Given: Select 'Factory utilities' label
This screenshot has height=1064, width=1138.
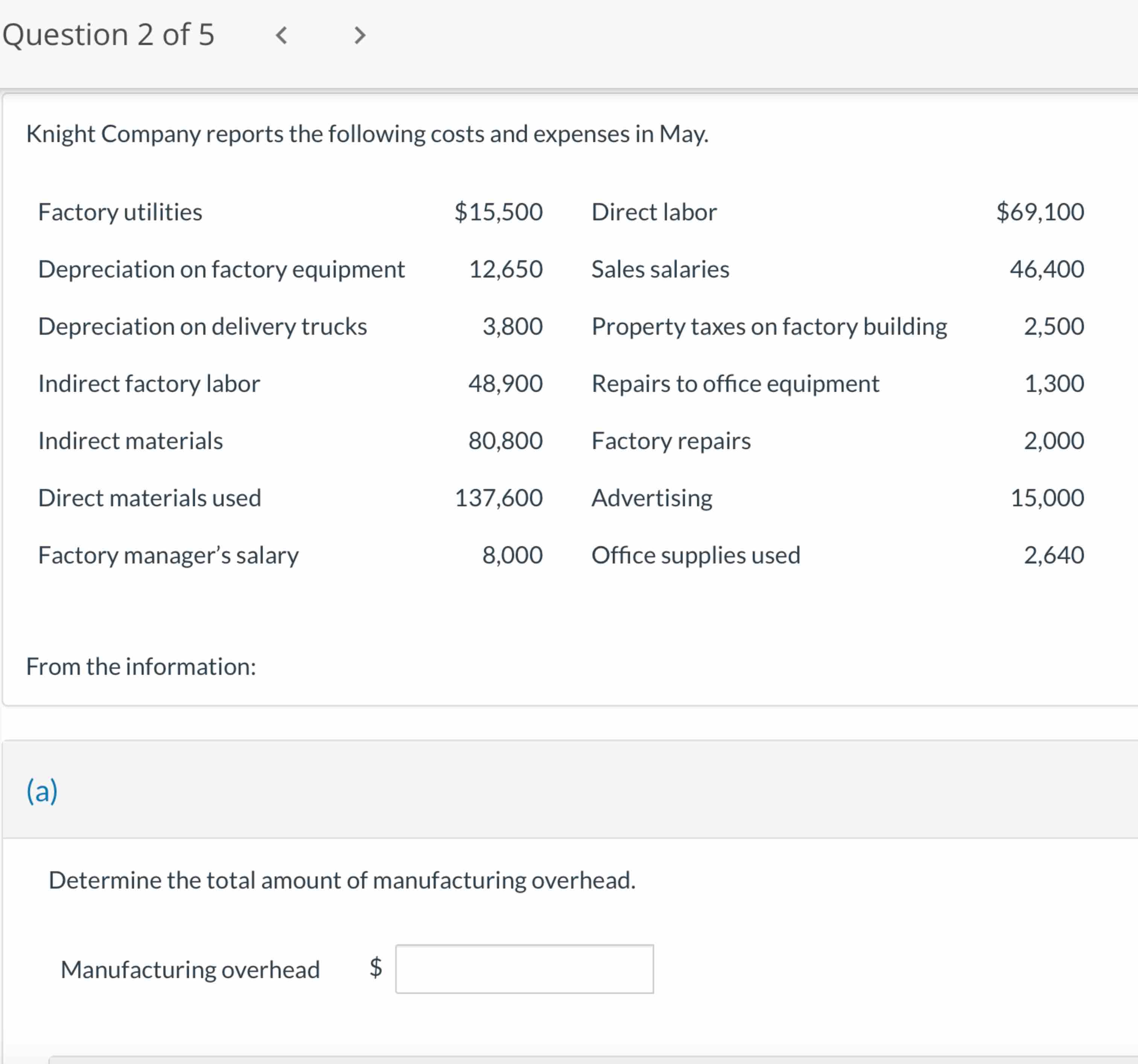Looking at the screenshot, I should (120, 212).
